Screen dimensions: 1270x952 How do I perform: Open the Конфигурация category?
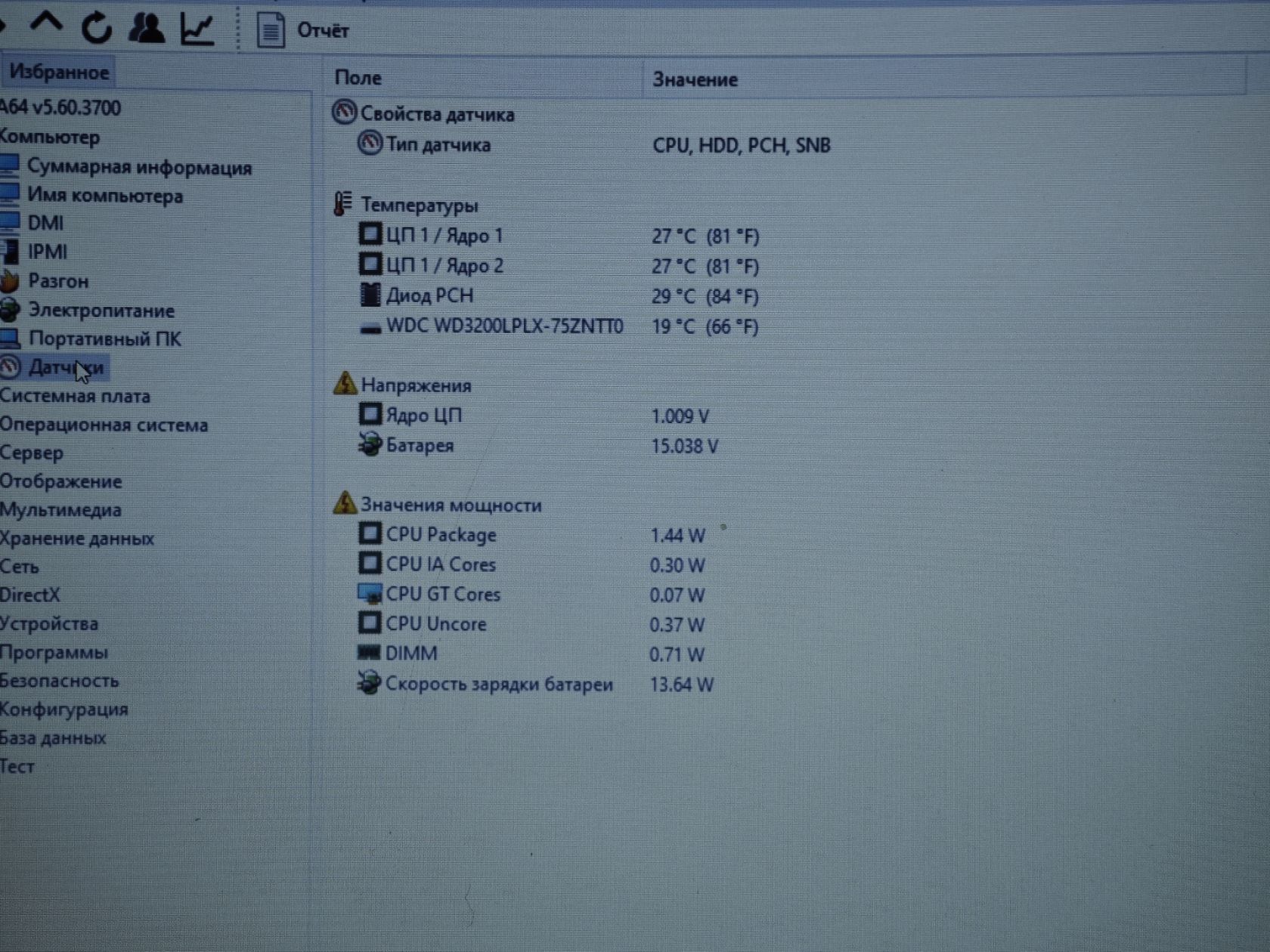click(64, 709)
